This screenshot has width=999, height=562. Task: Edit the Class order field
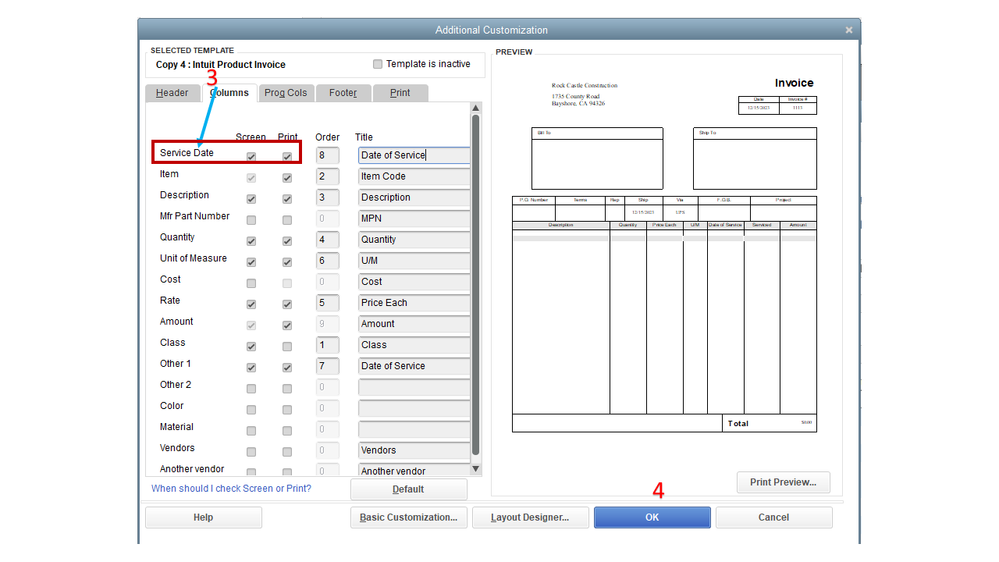(x=327, y=345)
